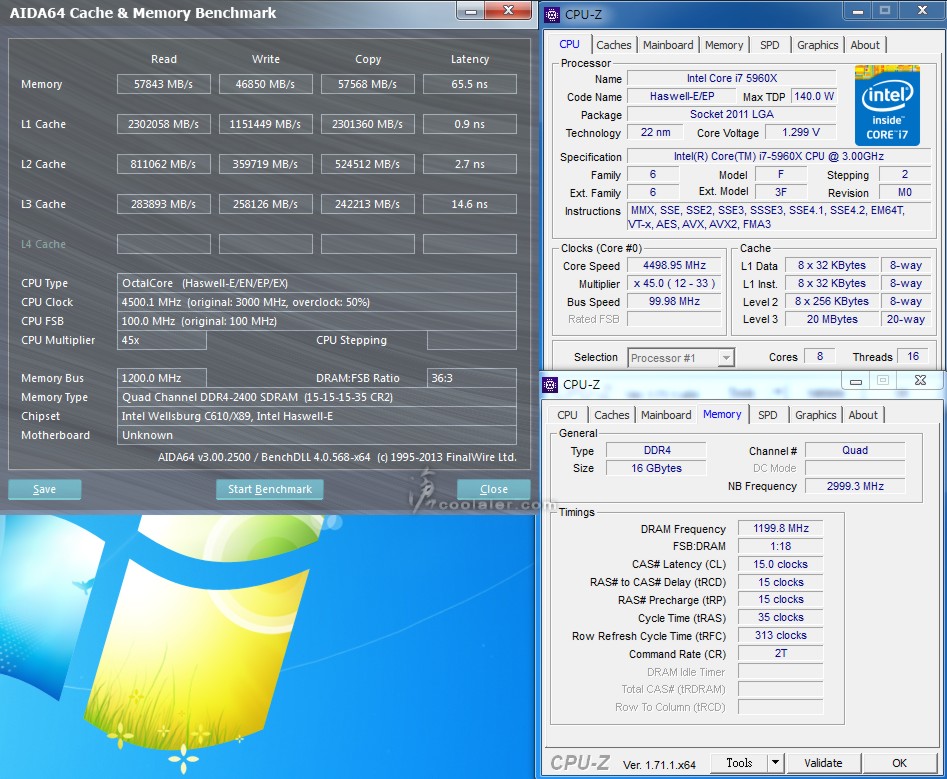Select About tab in lower CPU-Z window
Image resolution: width=947 pixels, height=779 pixels.
pyautogui.click(x=863, y=415)
